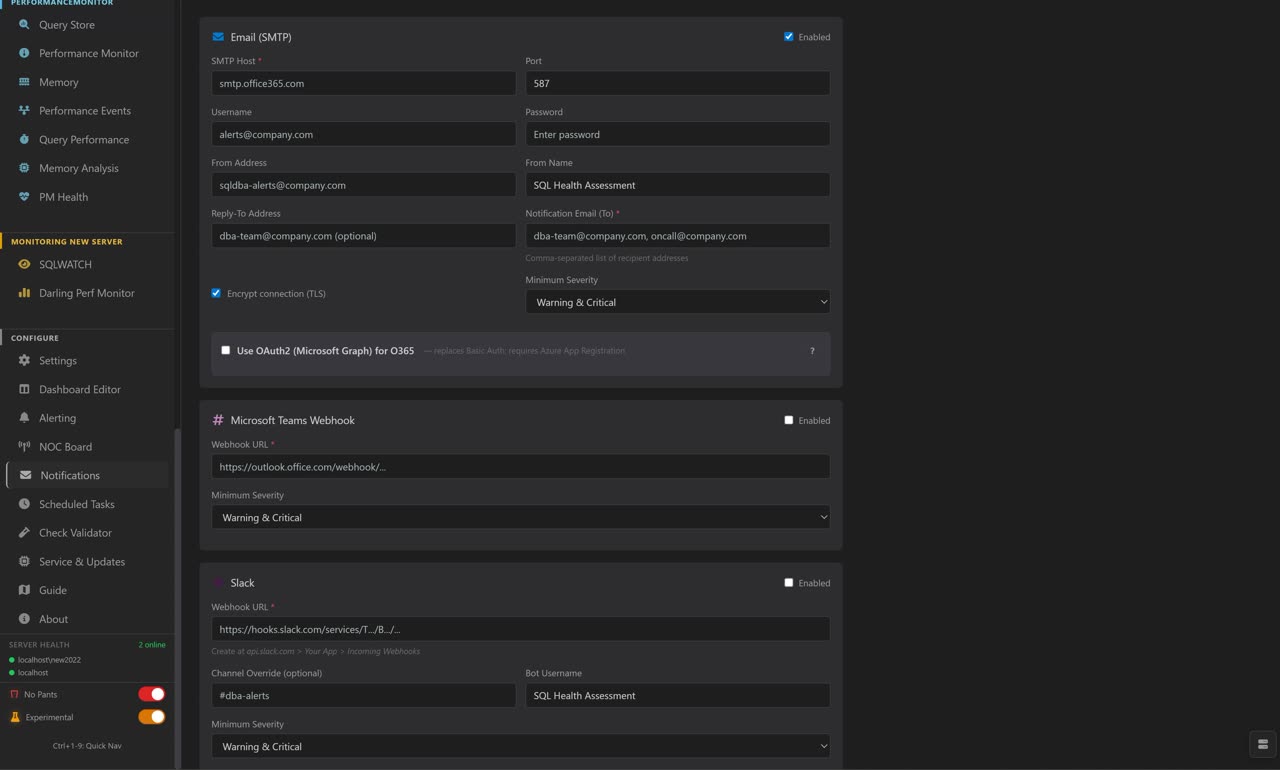The height and width of the screenshot is (770, 1280).
Task: Open the Email Minimum Severity dropdown
Action: click(677, 301)
